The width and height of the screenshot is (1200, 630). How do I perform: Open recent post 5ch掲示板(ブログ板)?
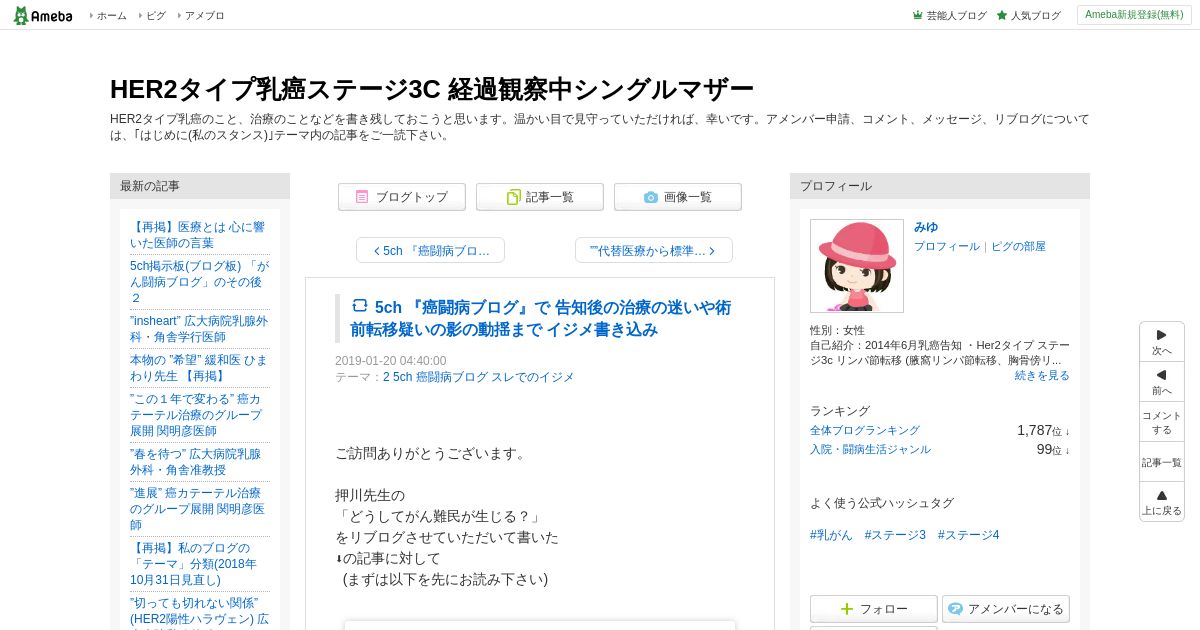(x=199, y=282)
